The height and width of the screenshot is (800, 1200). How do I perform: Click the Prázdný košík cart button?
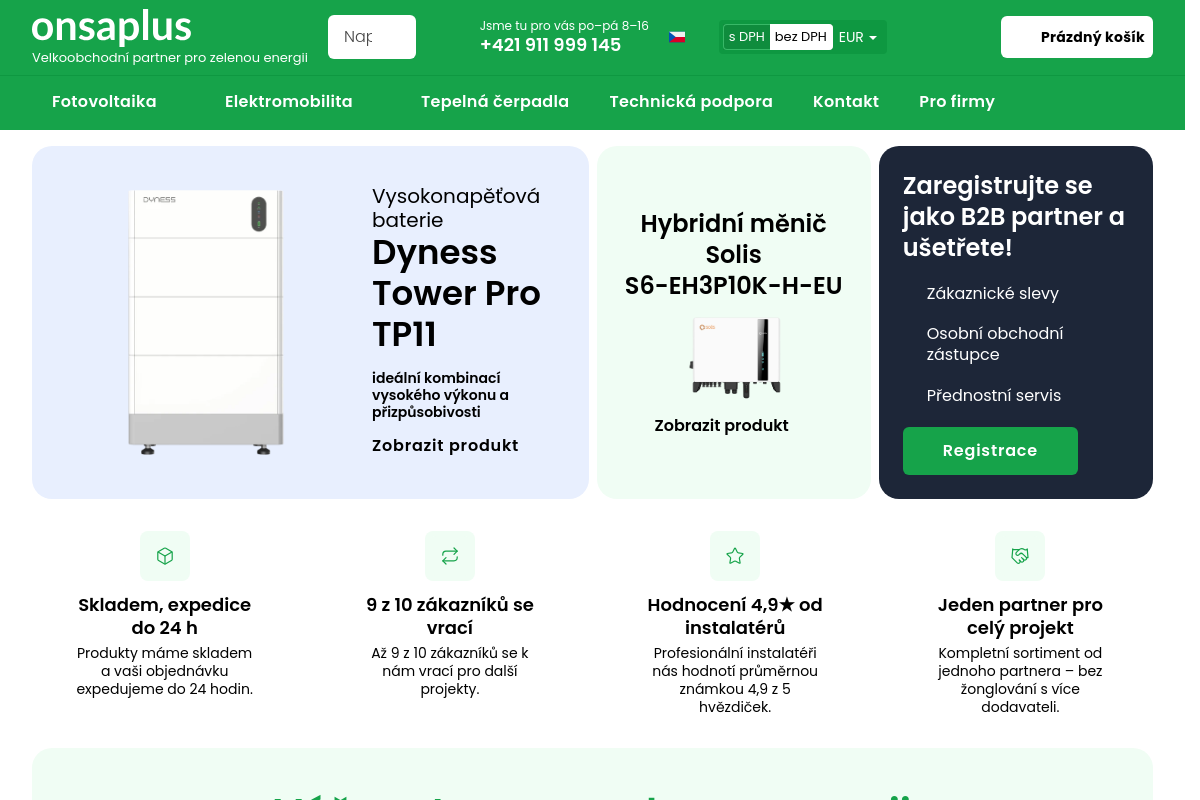point(1077,37)
